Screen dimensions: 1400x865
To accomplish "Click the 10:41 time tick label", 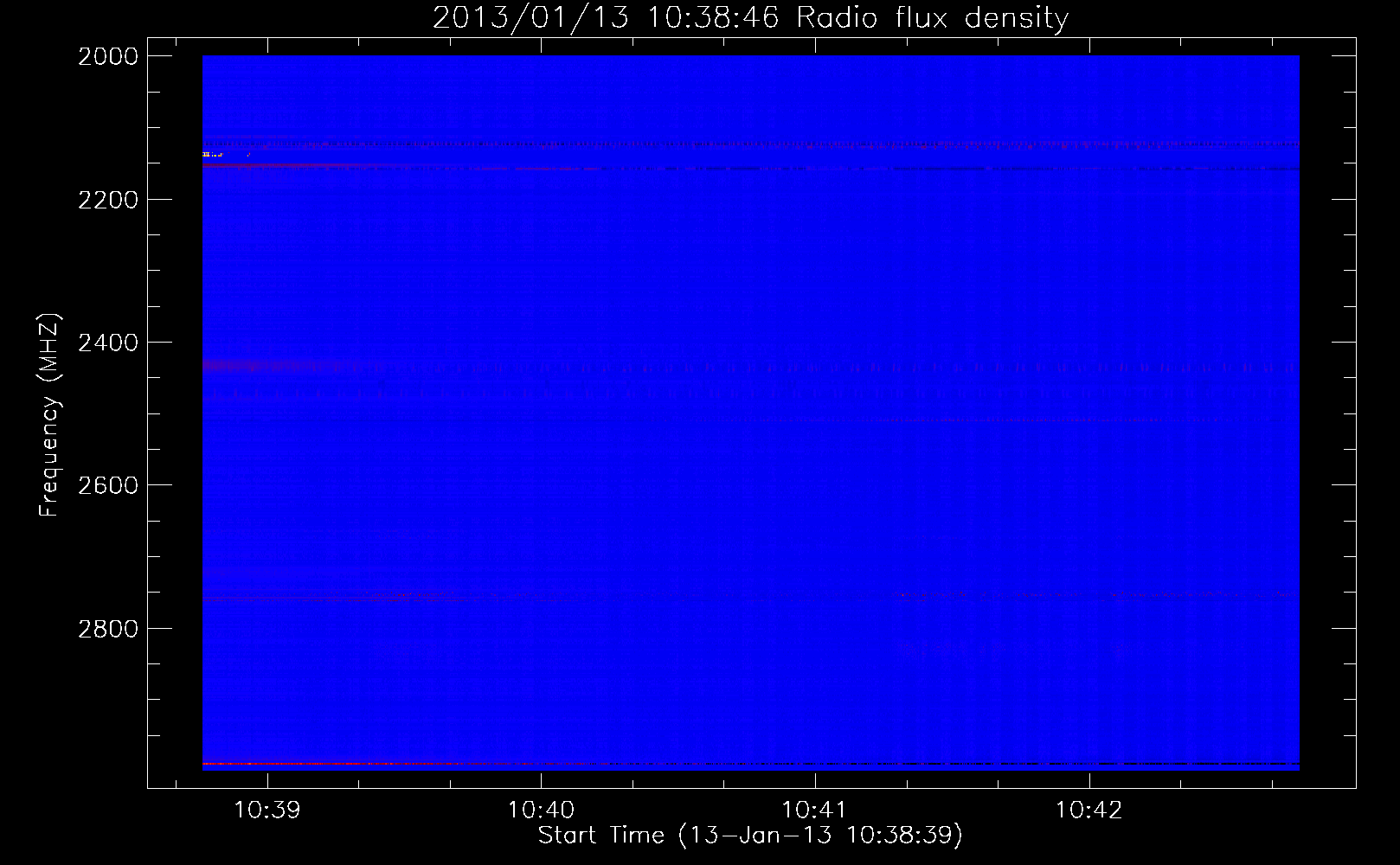I will pyautogui.click(x=814, y=810).
